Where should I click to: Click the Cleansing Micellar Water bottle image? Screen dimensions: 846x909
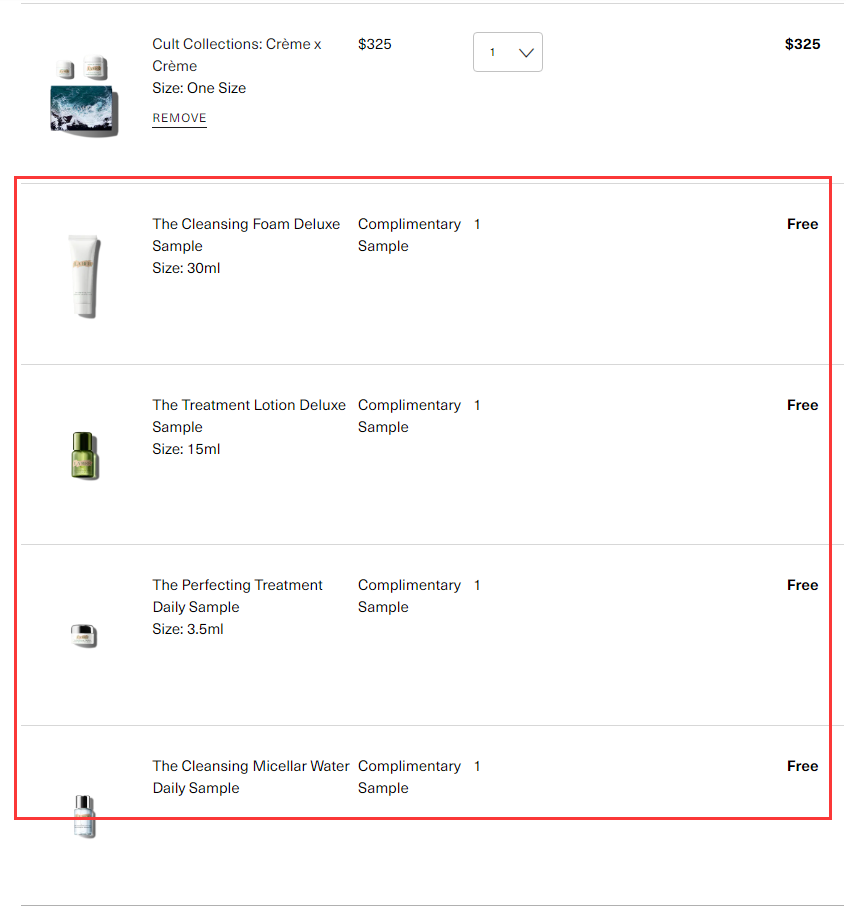(85, 815)
